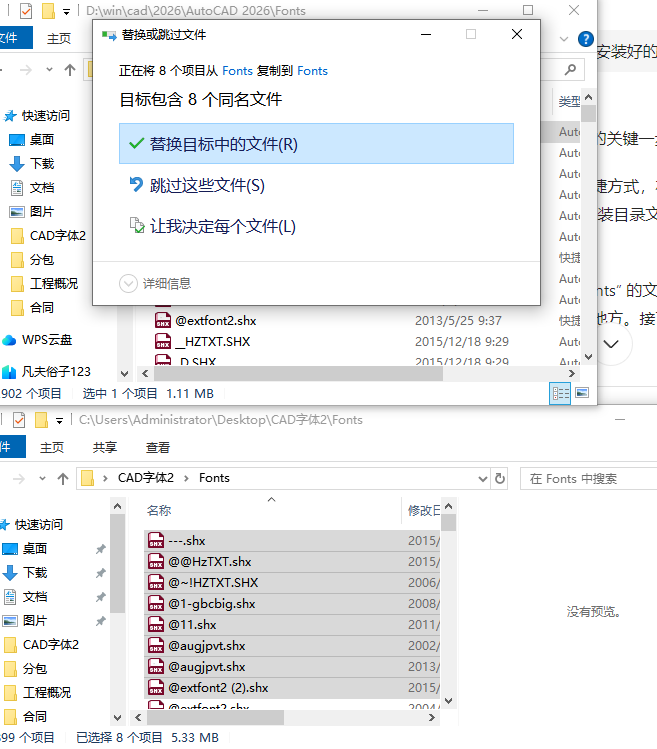Click the 在 Fonts 中搜索 search box
Image resolution: width=657 pixels, height=749 pixels.
[x=588, y=479]
